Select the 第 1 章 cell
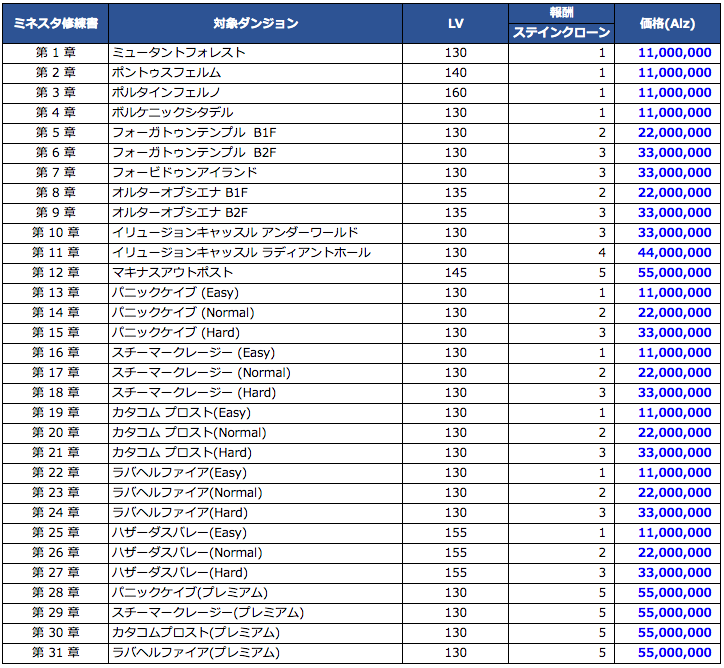The width and height of the screenshot is (724, 668). [x=55, y=53]
